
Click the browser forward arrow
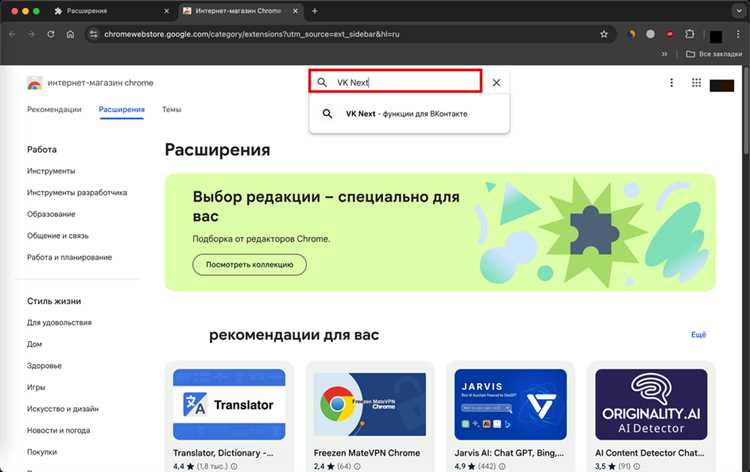31,34
